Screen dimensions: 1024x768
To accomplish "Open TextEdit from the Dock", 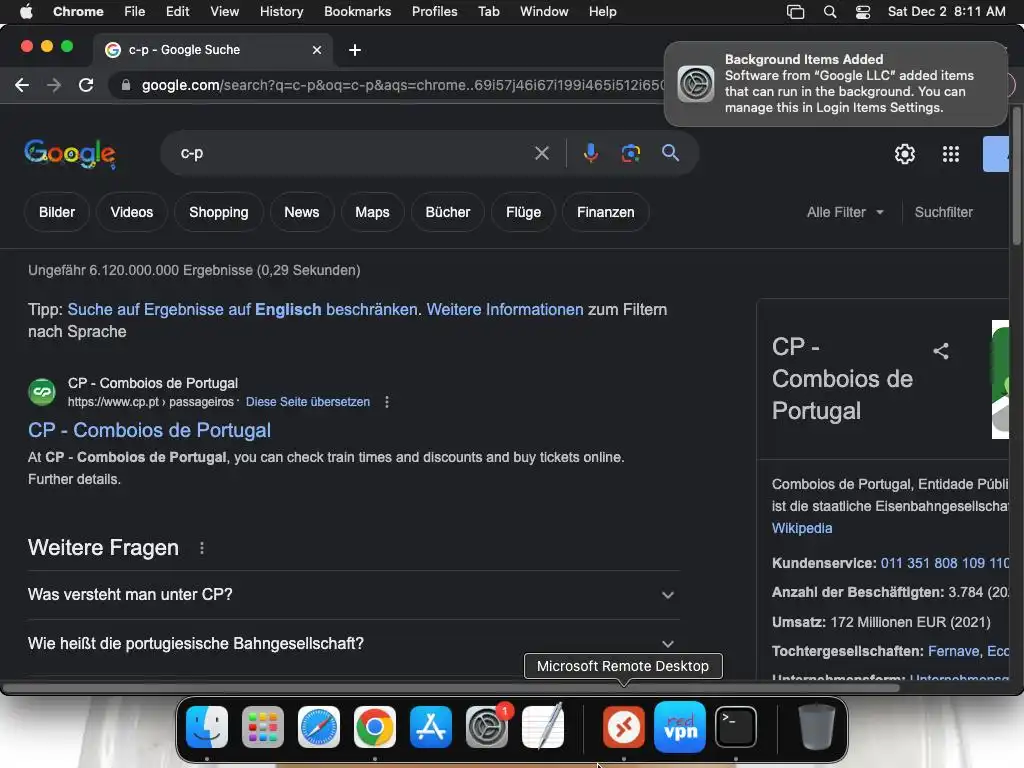I will (543, 727).
